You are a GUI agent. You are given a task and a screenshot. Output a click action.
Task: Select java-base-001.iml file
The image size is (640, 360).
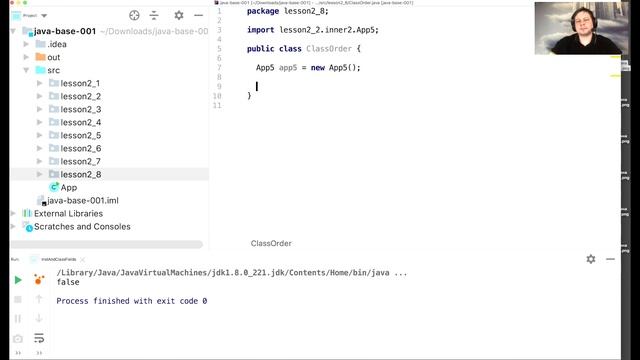pos(82,200)
